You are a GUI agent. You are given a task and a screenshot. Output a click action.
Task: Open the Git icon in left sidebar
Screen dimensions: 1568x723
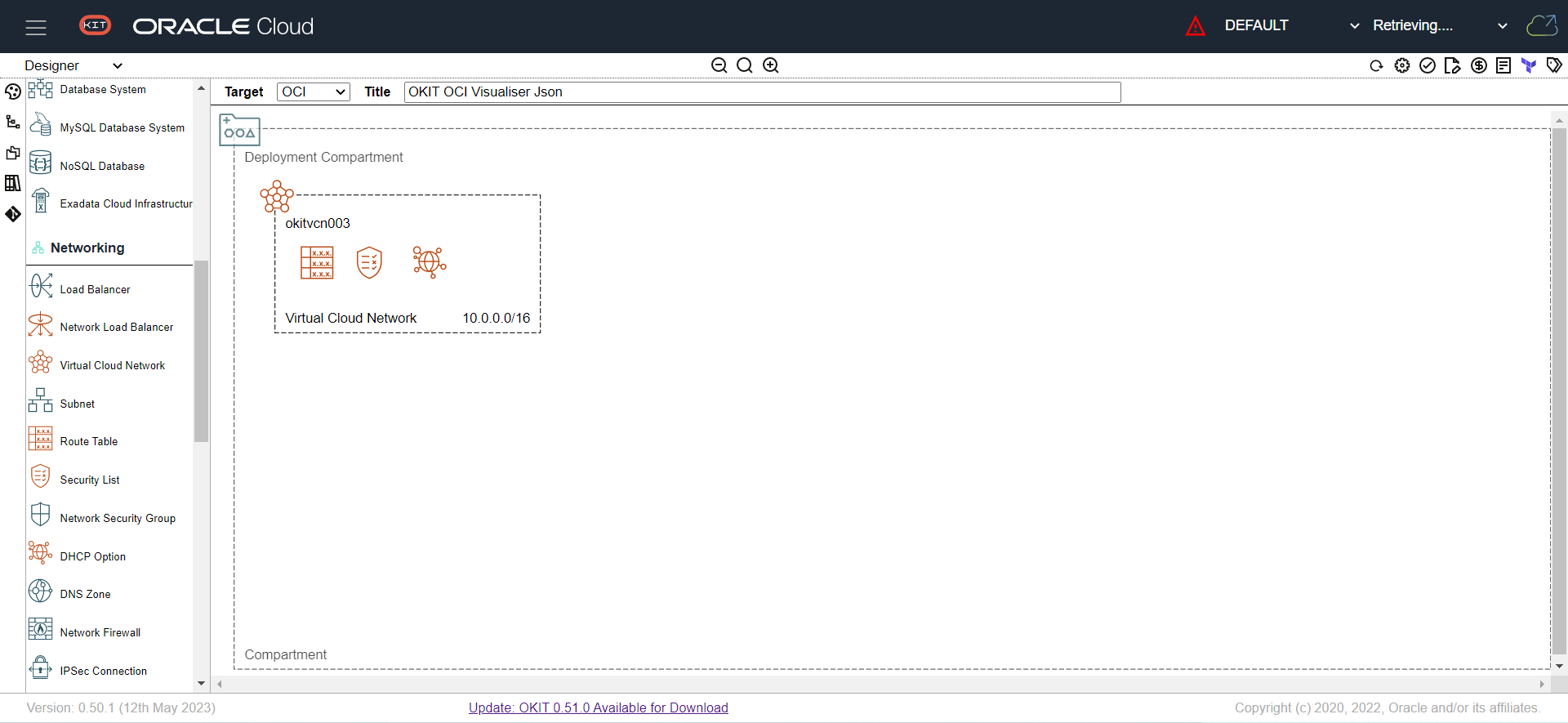point(13,214)
